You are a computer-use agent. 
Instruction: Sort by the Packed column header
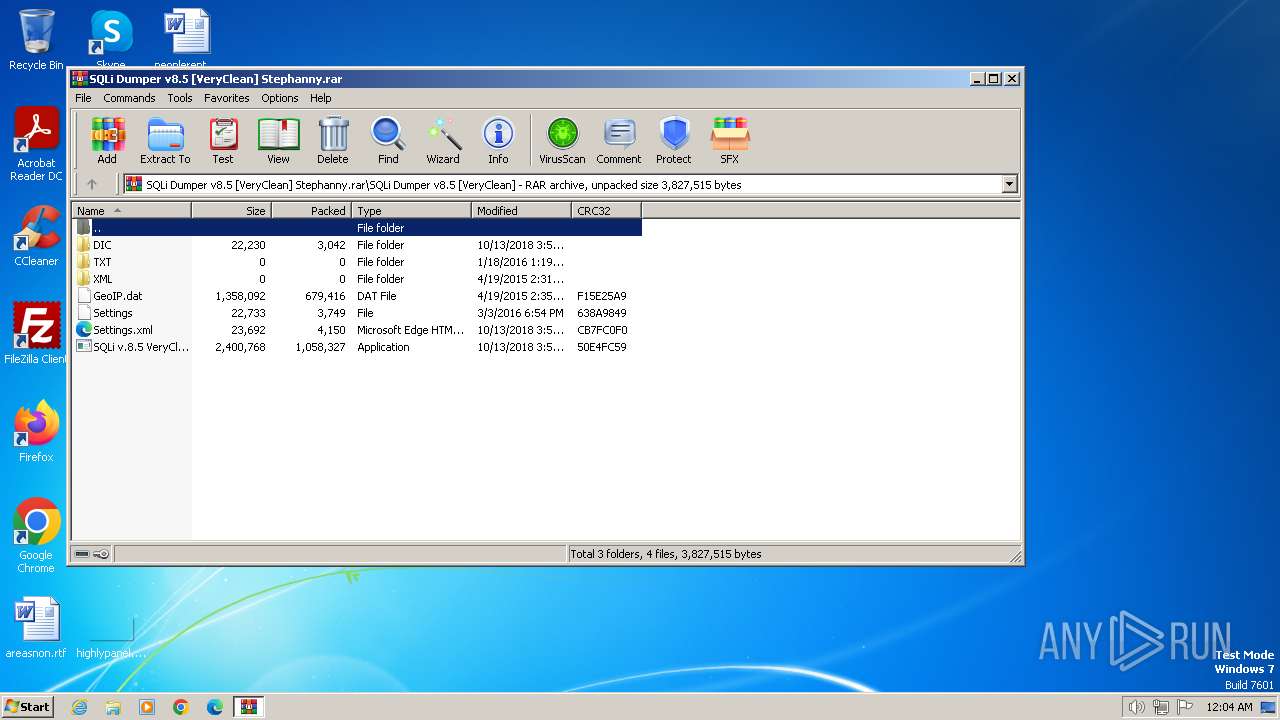[311, 210]
